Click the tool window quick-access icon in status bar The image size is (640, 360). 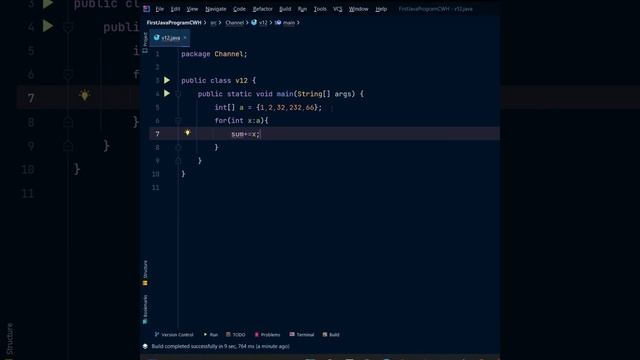145,346
